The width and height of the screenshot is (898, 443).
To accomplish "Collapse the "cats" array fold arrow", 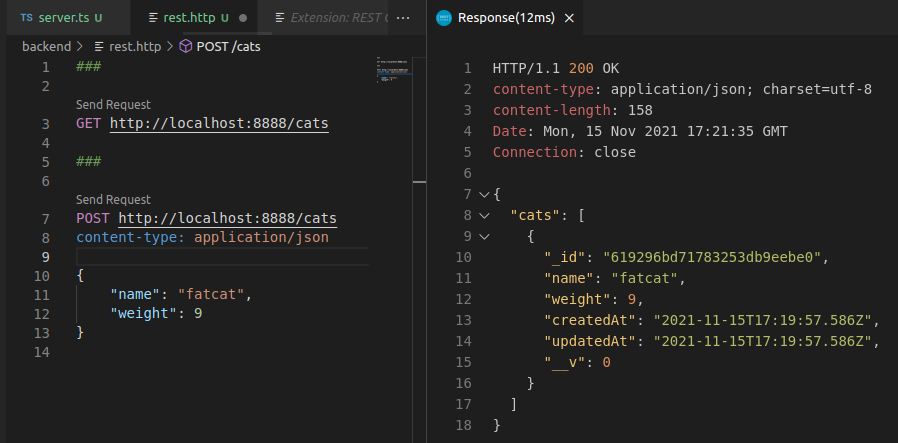I will click(x=484, y=215).
